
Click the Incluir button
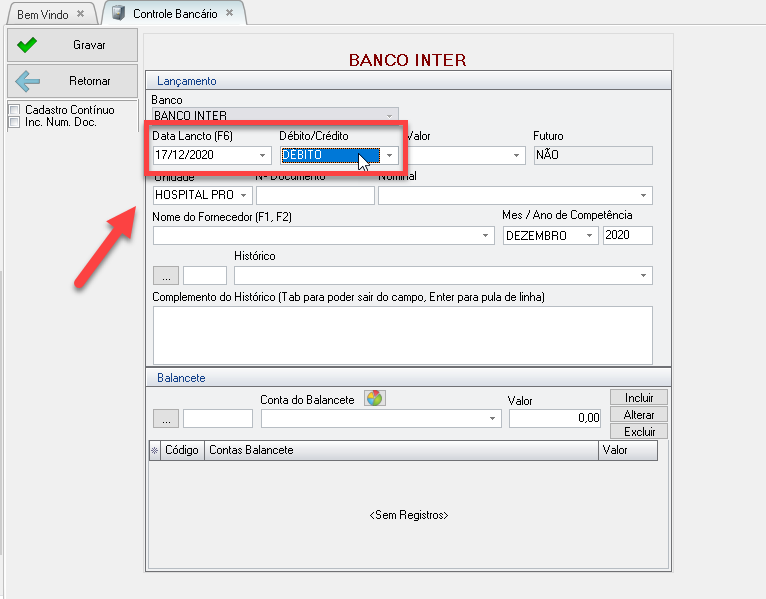[x=638, y=397]
